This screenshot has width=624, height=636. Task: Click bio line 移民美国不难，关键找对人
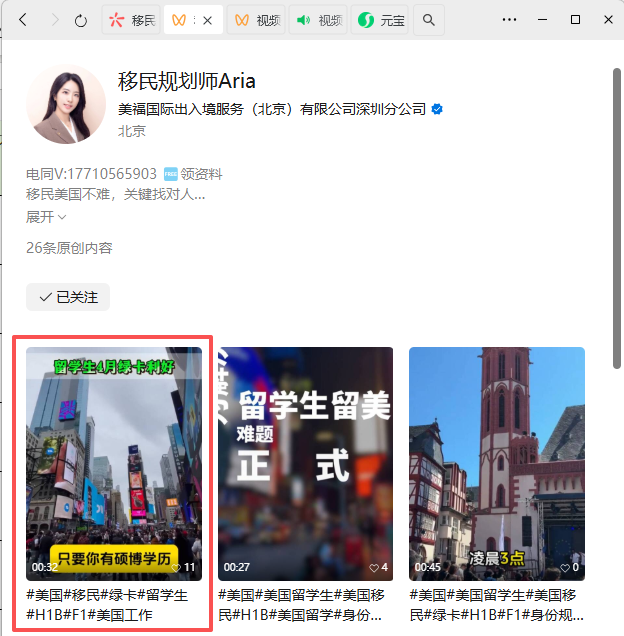116,194
